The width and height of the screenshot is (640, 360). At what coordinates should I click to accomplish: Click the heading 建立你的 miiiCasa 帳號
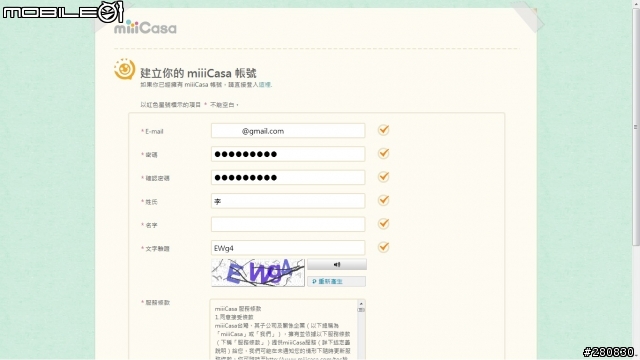tap(198, 73)
